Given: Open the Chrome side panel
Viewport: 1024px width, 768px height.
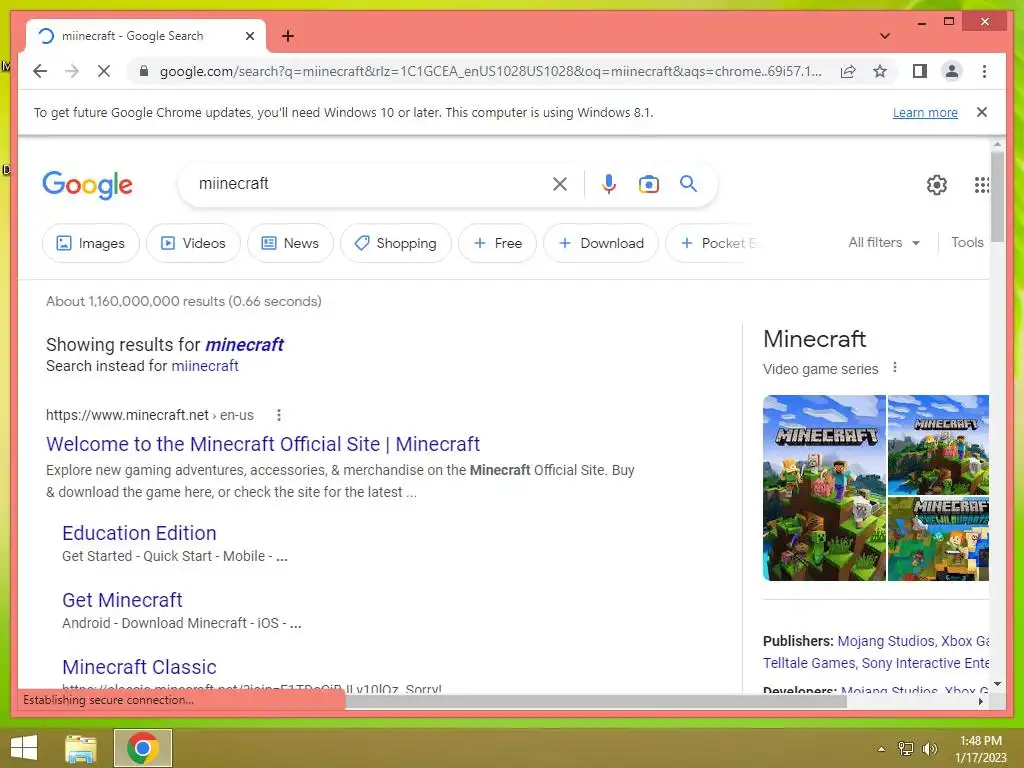Looking at the screenshot, I should [x=920, y=71].
